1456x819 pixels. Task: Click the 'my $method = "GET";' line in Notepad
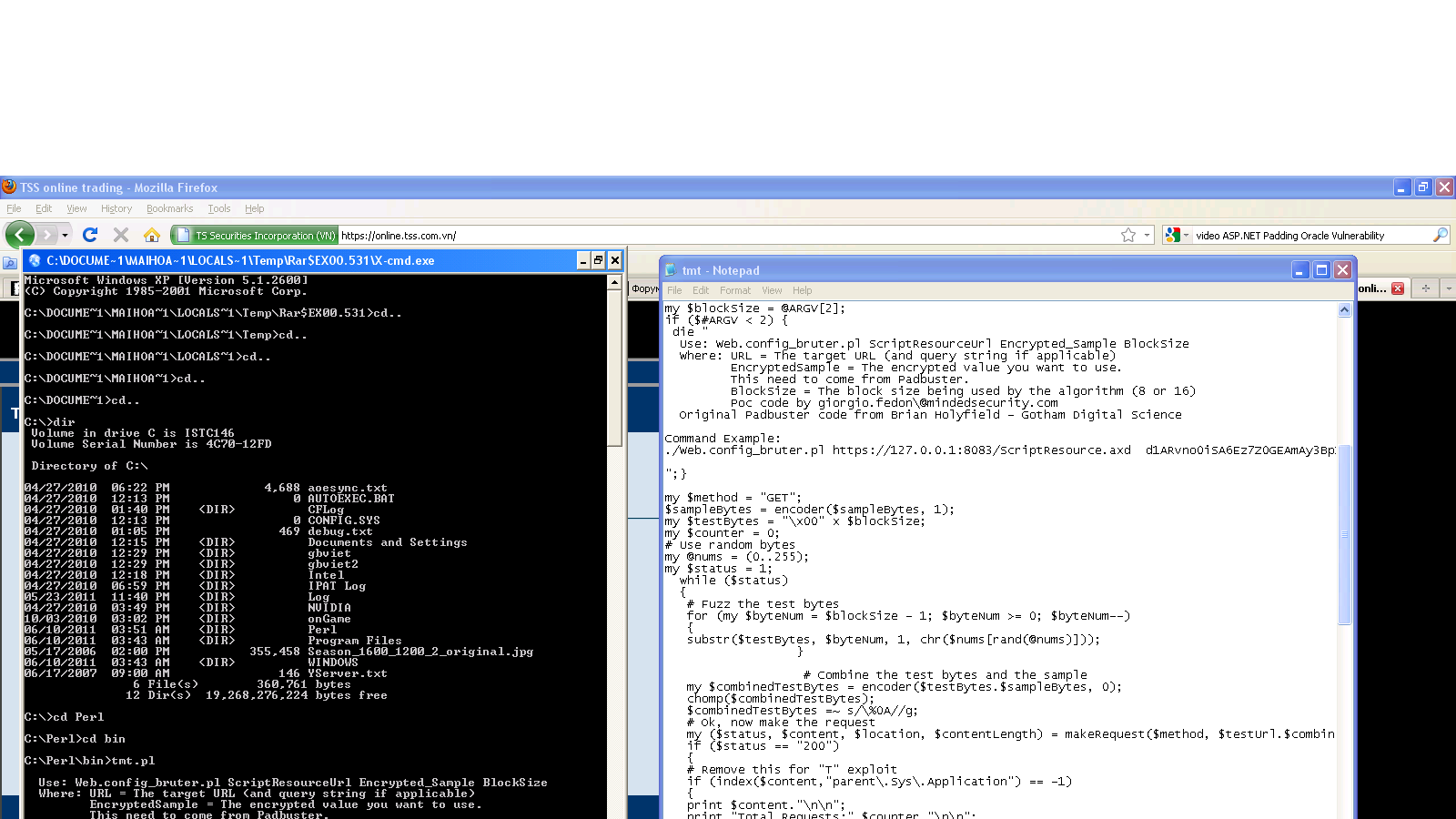pyautogui.click(x=733, y=498)
